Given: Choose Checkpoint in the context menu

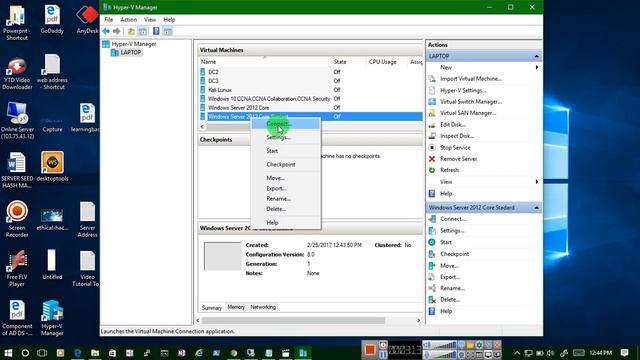Looking at the screenshot, I should (x=286, y=164).
